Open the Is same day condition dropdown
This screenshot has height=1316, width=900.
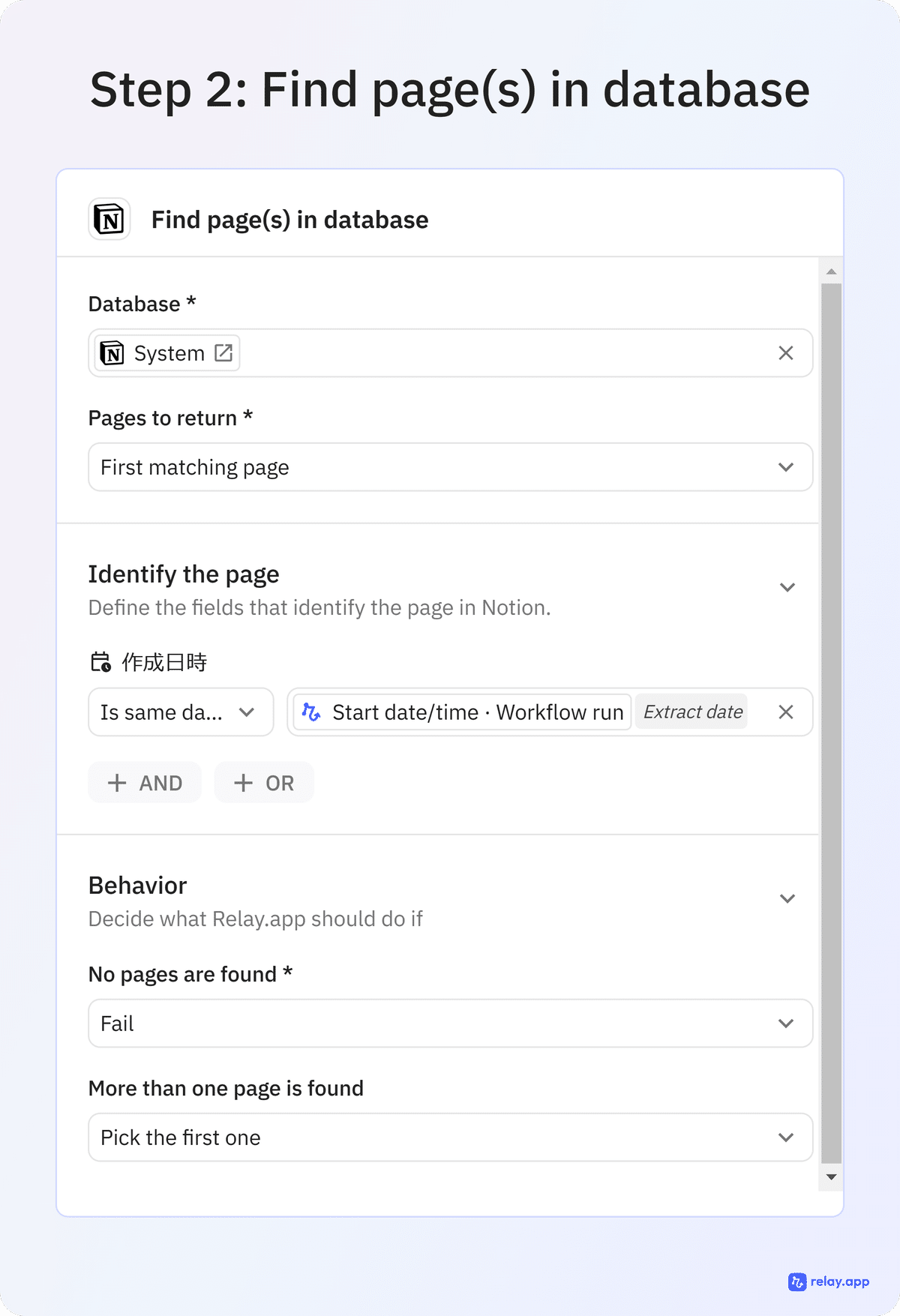[180, 712]
